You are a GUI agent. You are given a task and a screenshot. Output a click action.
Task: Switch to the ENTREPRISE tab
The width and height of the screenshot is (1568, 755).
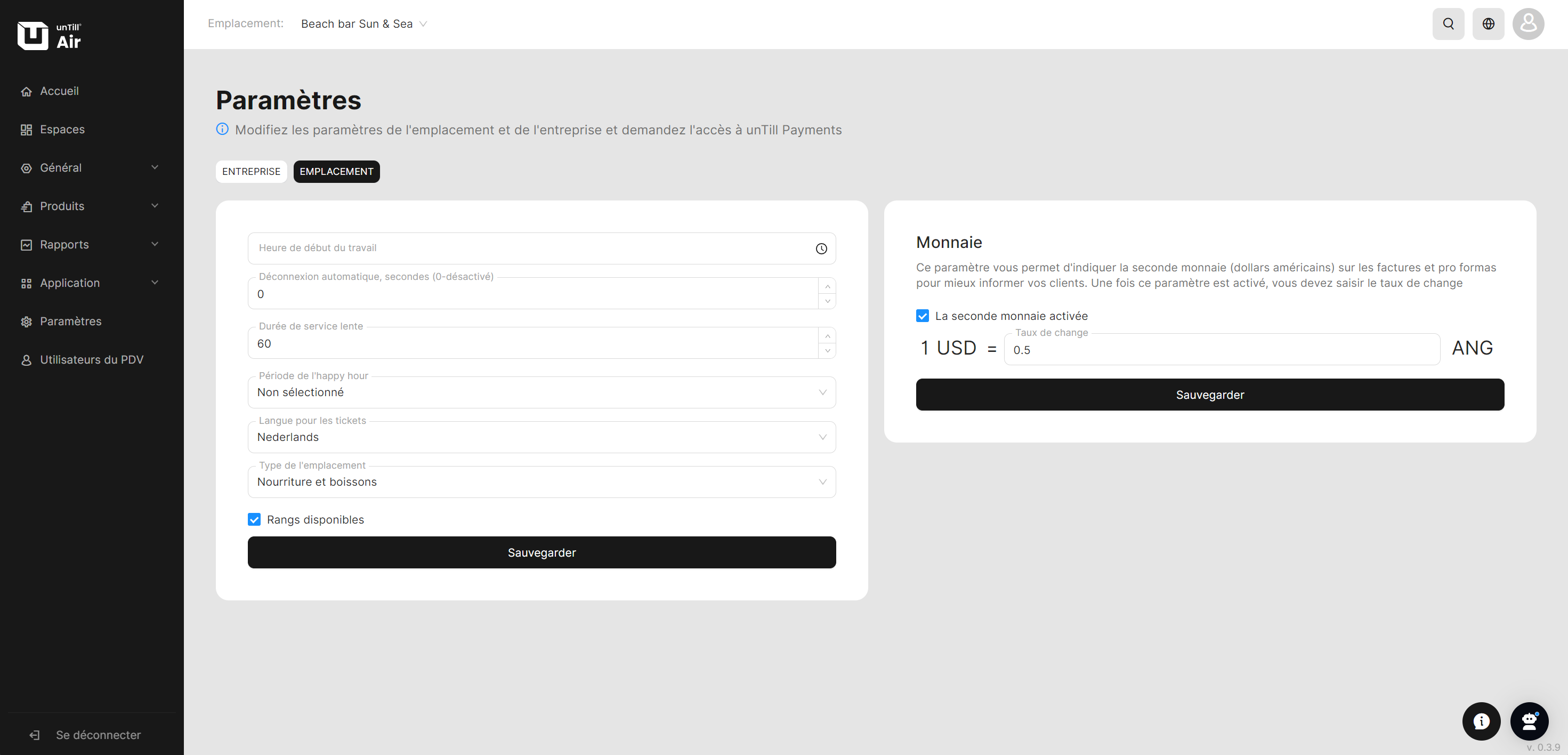pyautogui.click(x=251, y=172)
